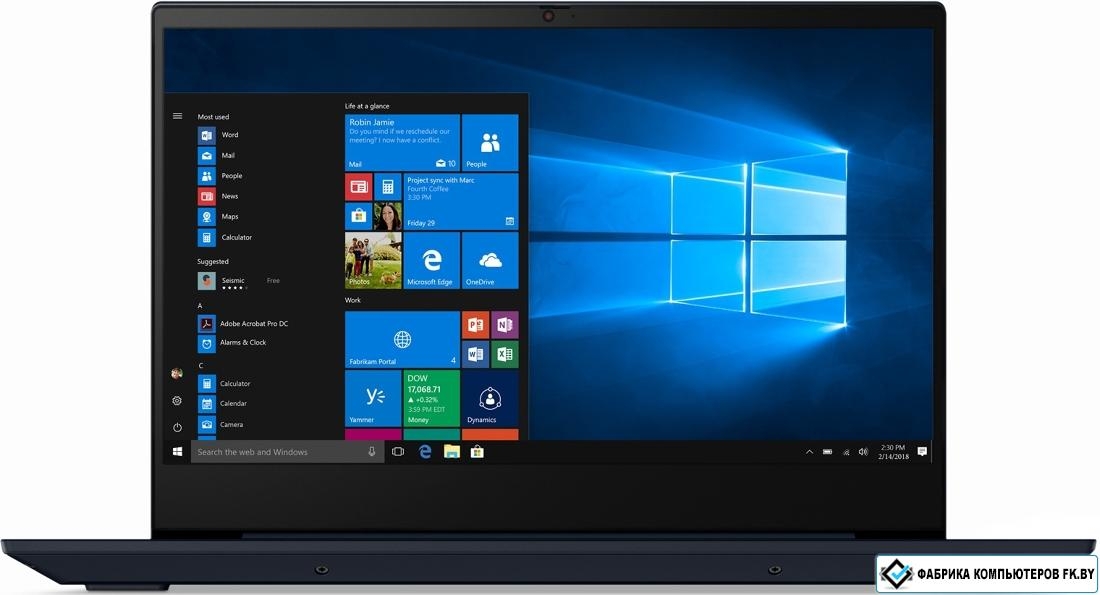Open the People live tile
The height and width of the screenshot is (595, 1100).
tap(490, 142)
